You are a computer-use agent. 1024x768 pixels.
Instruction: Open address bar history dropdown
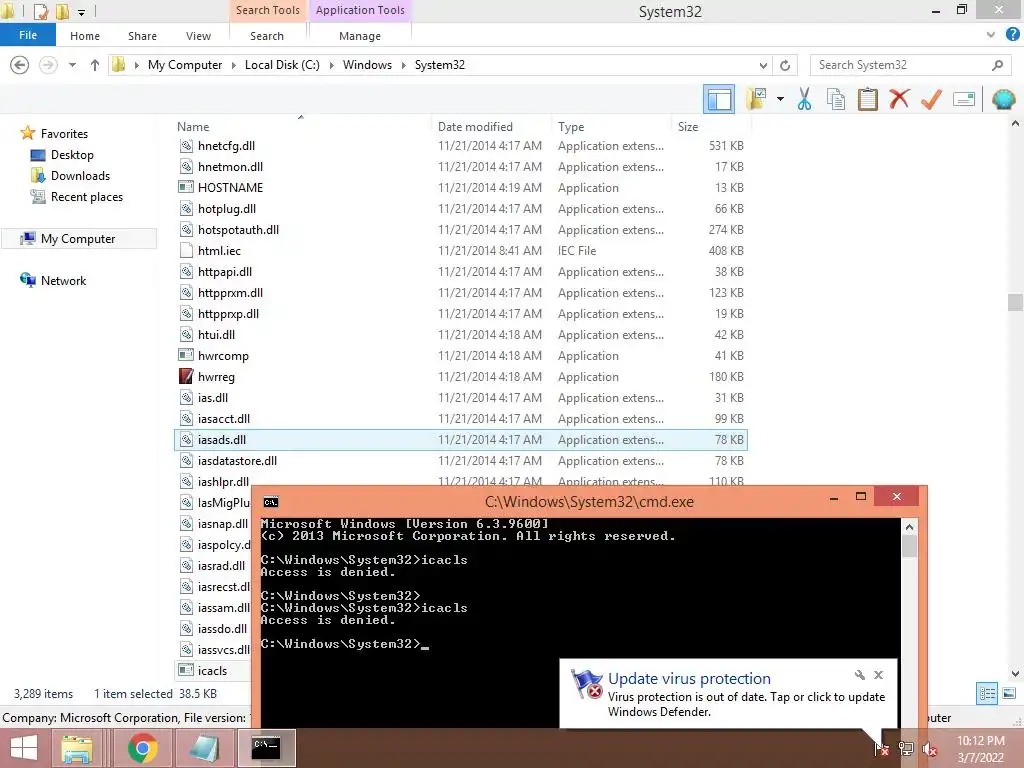point(763,65)
